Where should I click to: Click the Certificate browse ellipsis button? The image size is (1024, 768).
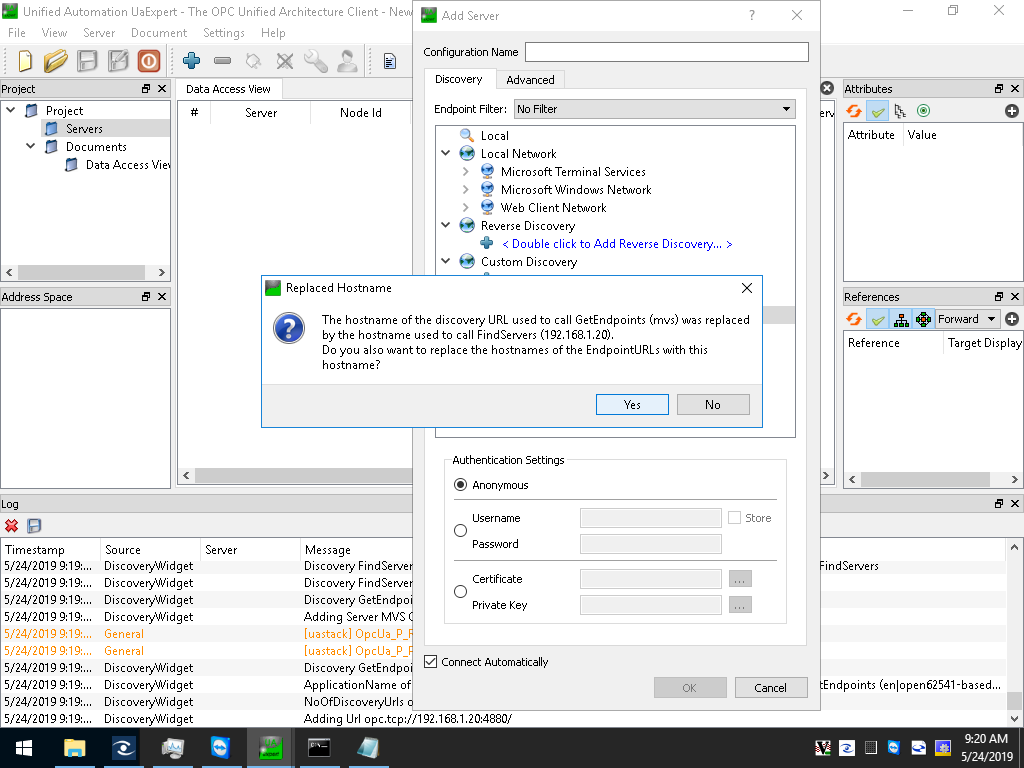click(739, 579)
